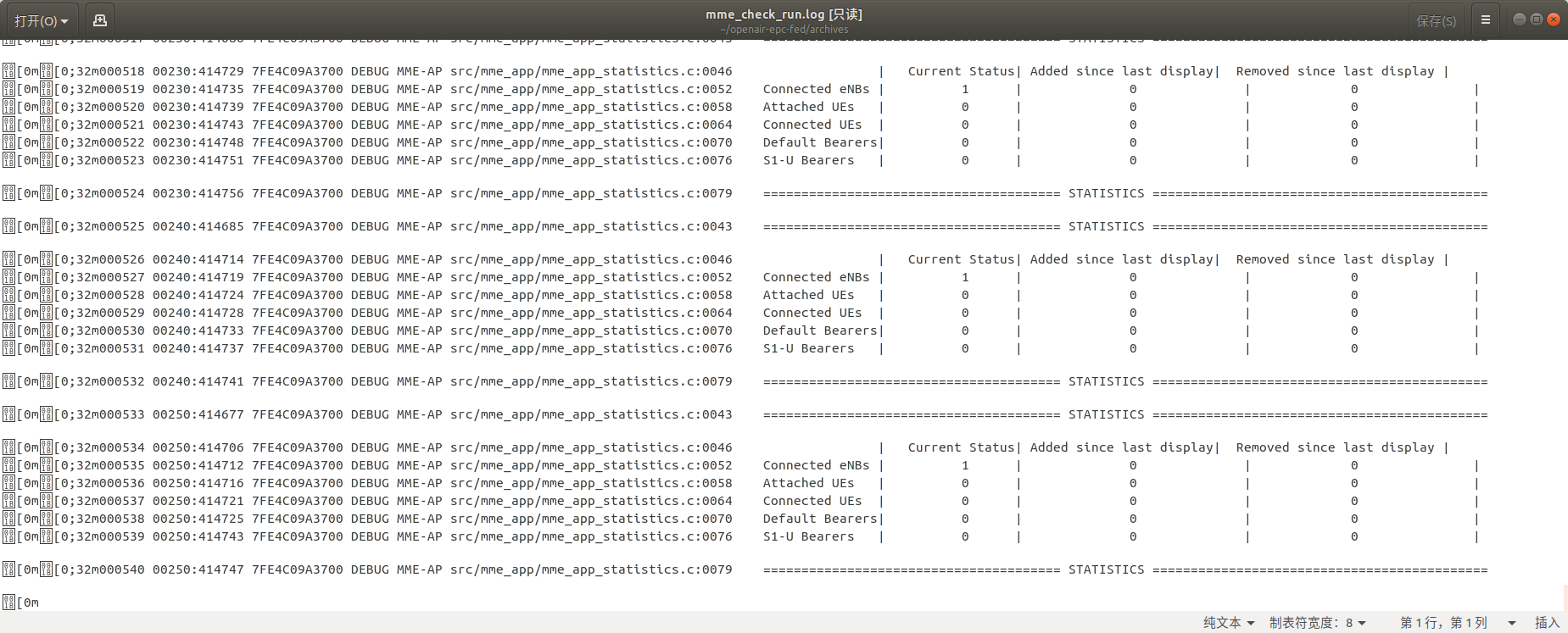Screen dimensions: 1568x633
Task: Click the value 1 for Connected eNBs line 000519
Action: click(x=965, y=89)
